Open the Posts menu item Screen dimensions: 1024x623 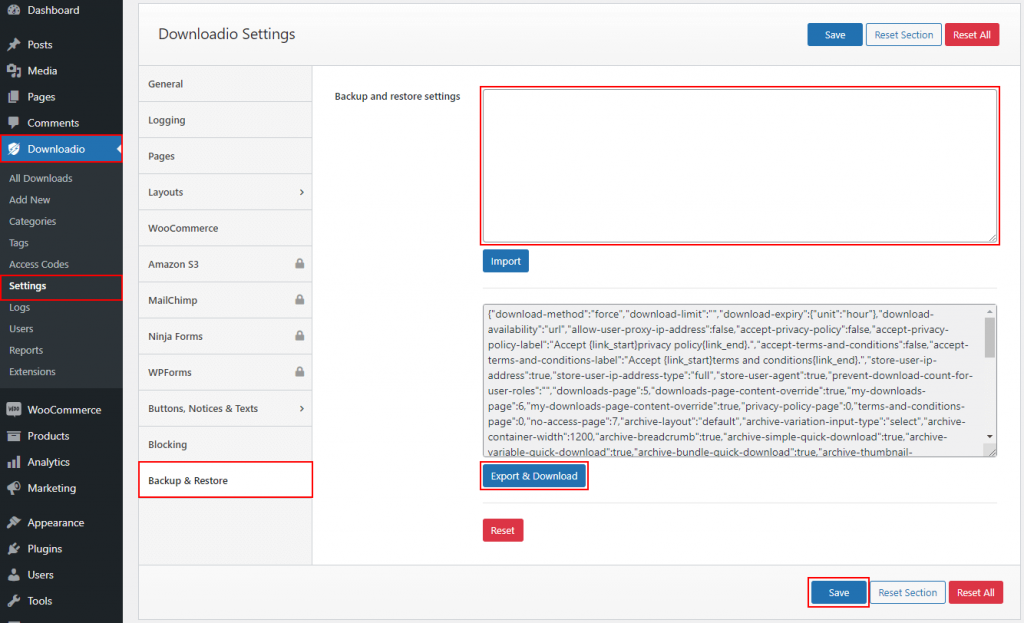pos(61,44)
